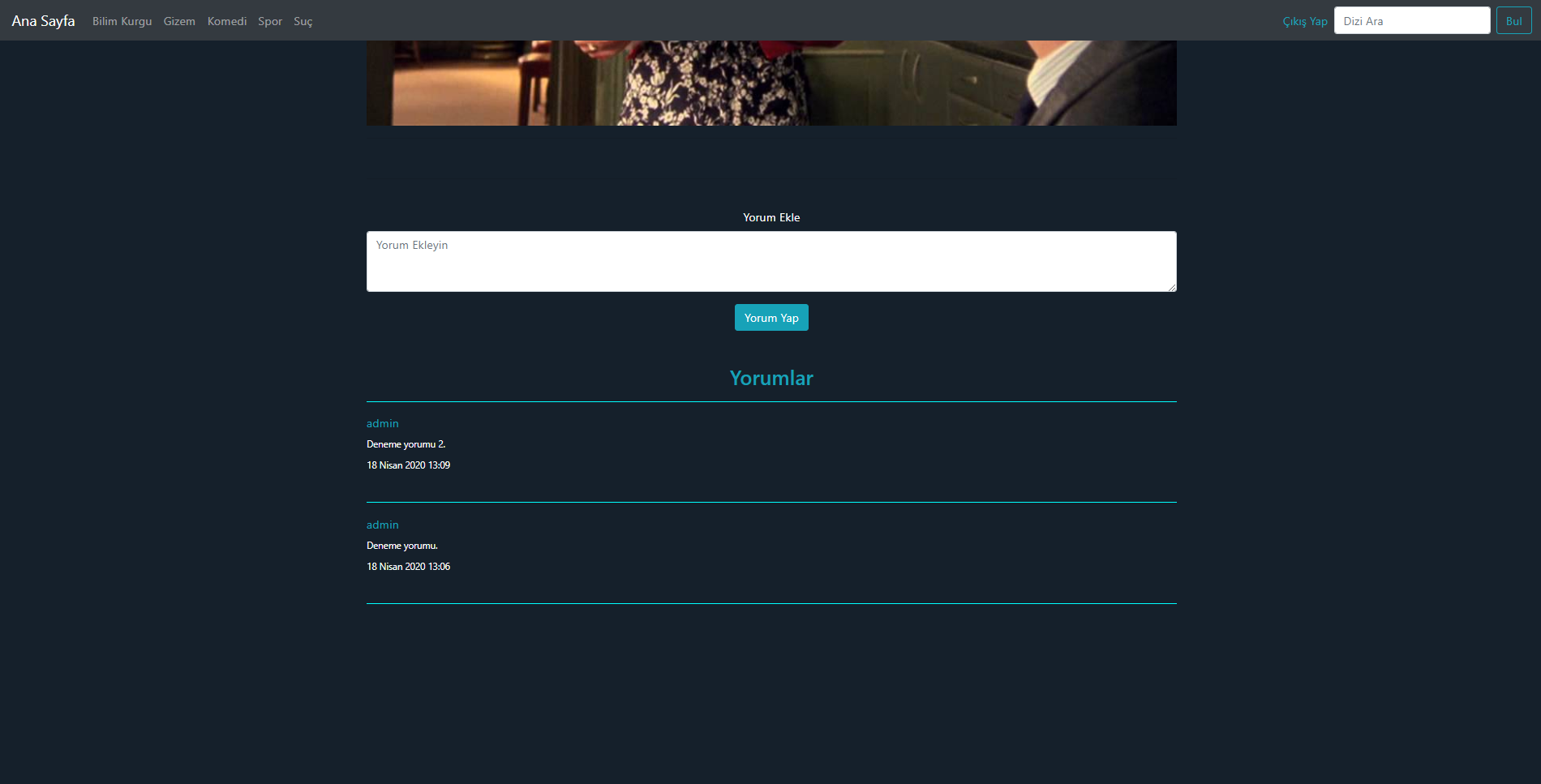Open the Spor category
Viewport: 1541px width, 784px height.
tap(270, 21)
